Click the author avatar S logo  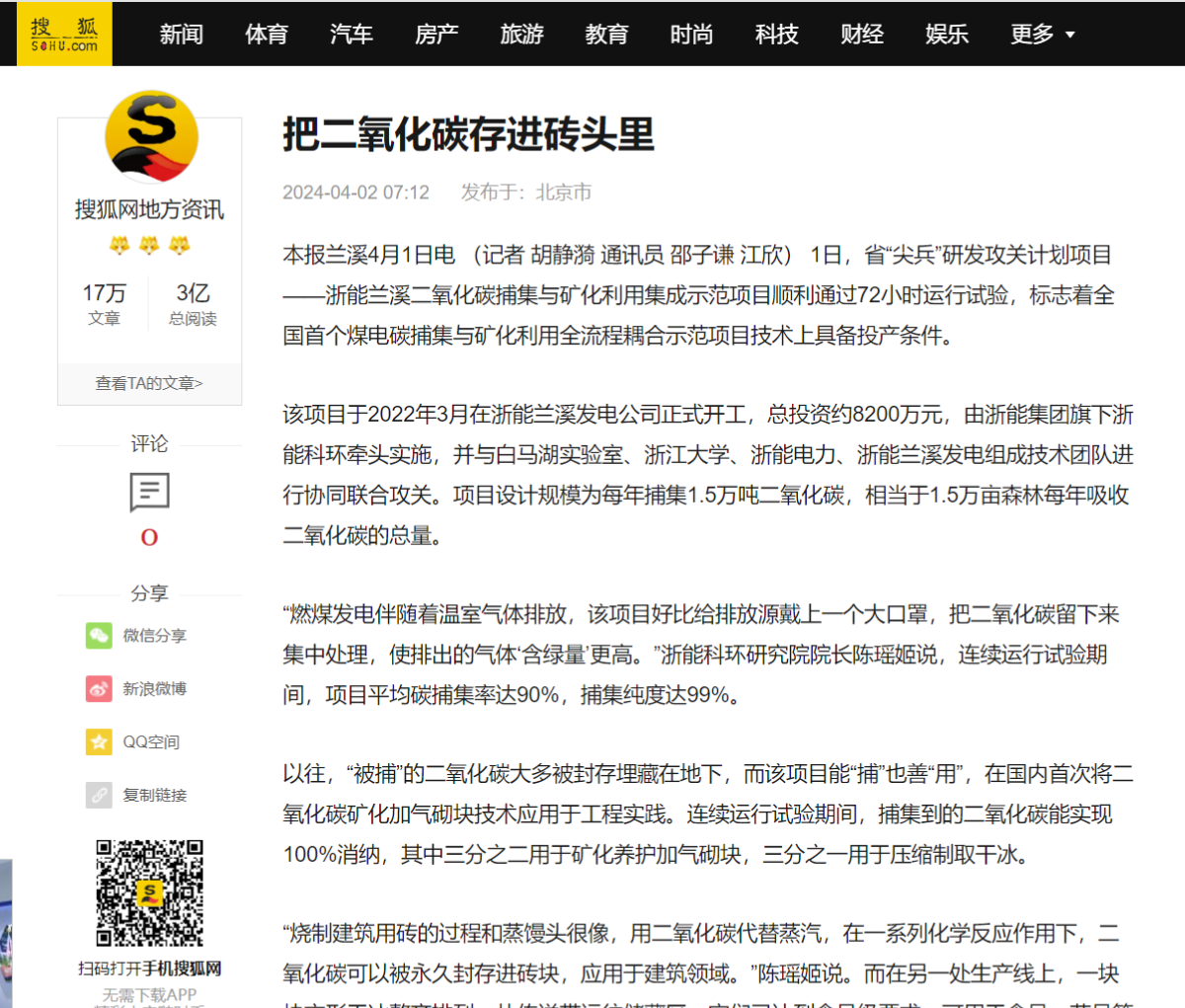pos(151,137)
